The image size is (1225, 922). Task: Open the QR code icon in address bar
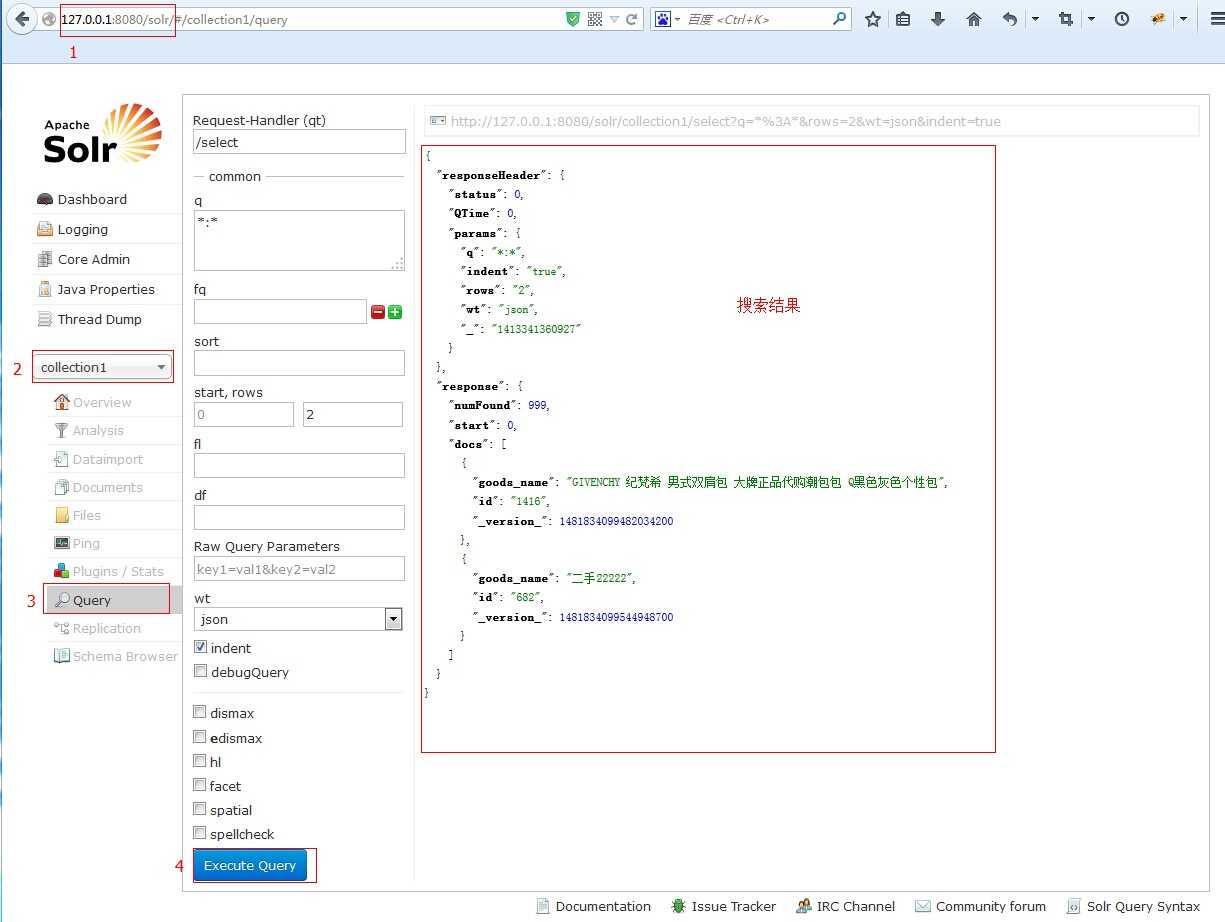tap(595, 19)
